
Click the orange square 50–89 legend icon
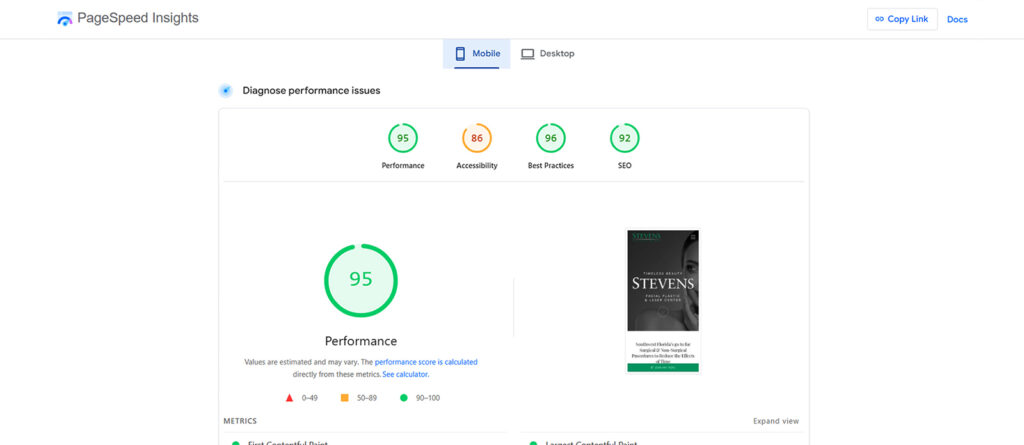coord(344,398)
